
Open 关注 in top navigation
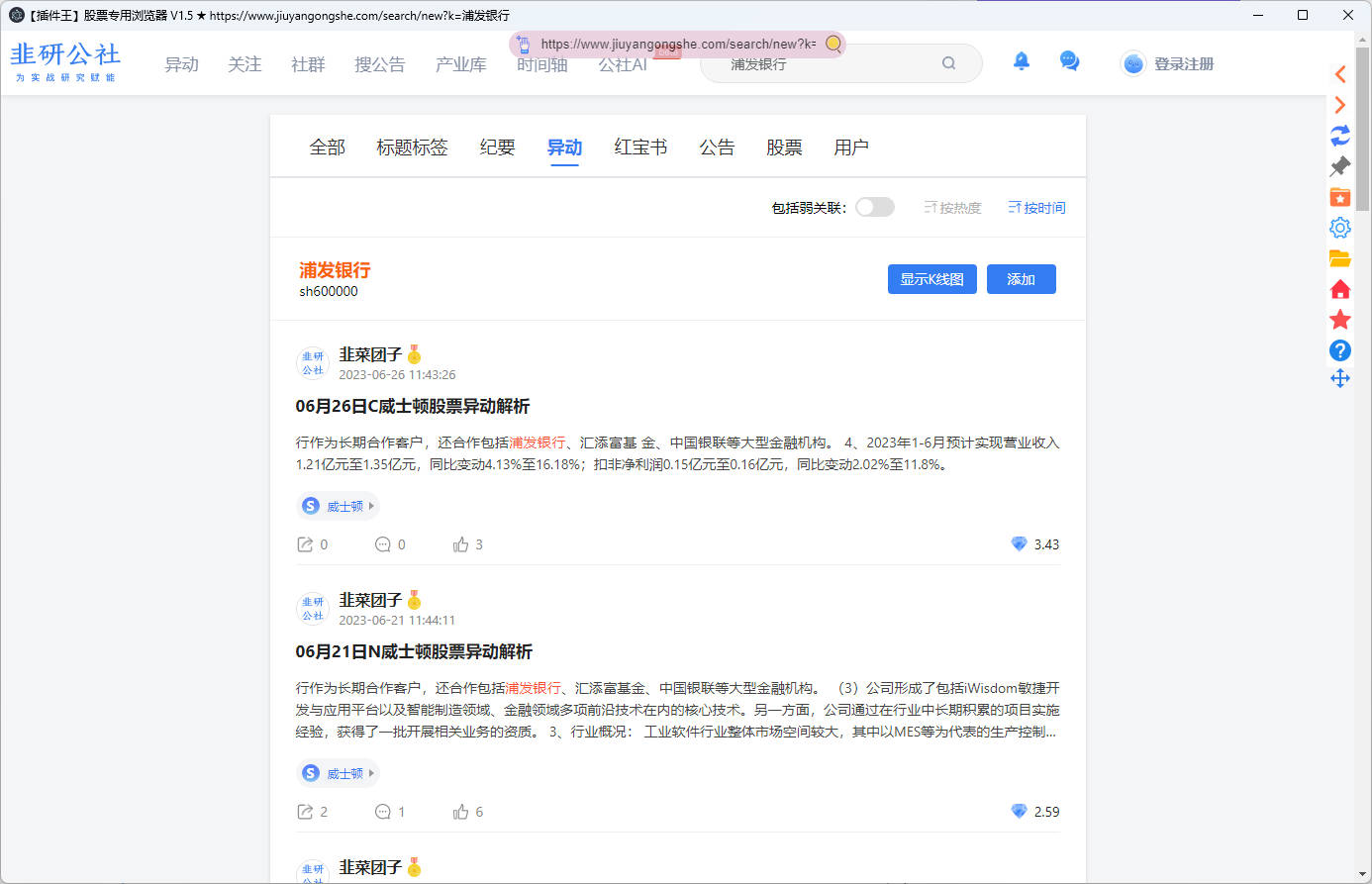[245, 64]
